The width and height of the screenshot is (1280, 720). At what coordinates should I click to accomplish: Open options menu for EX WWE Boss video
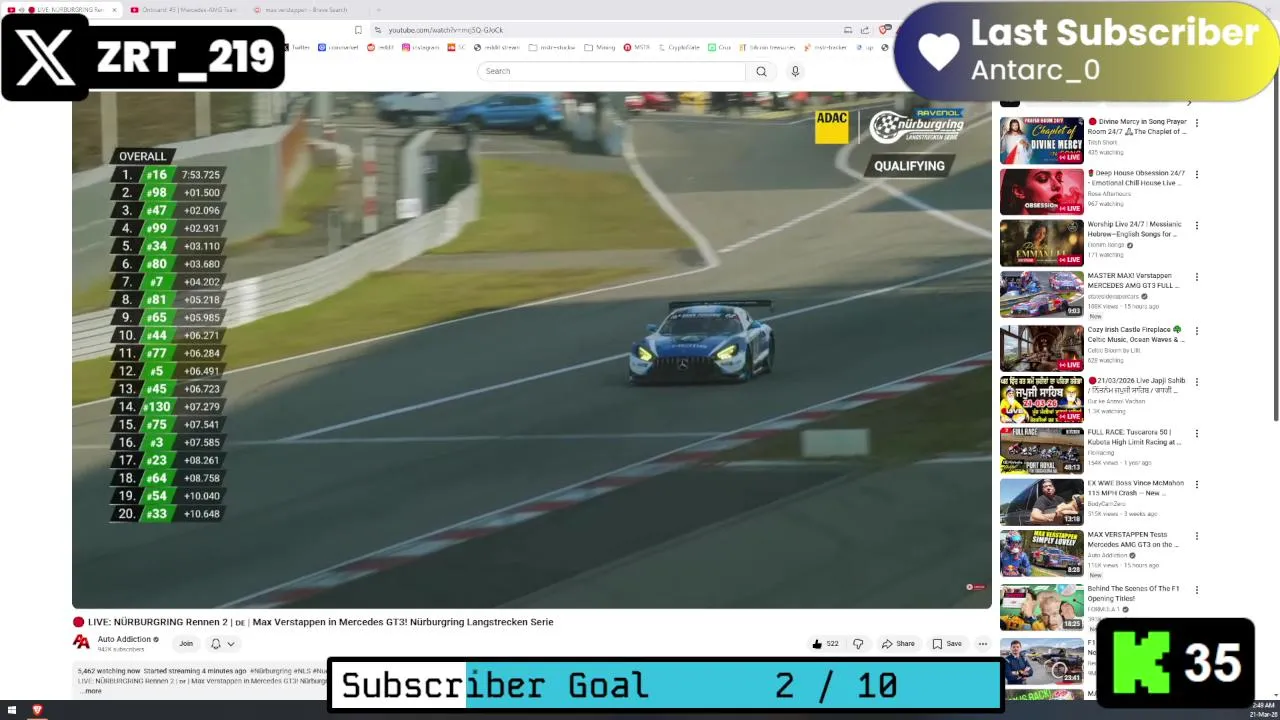(x=1197, y=485)
